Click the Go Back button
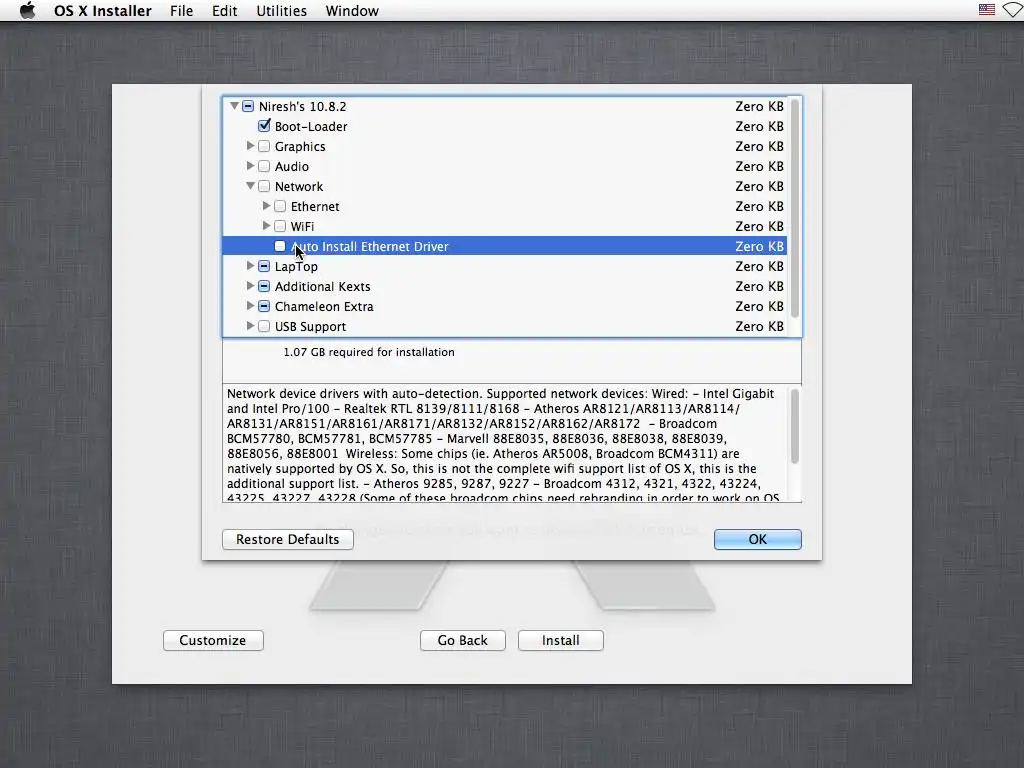This screenshot has width=1024, height=768. point(462,640)
